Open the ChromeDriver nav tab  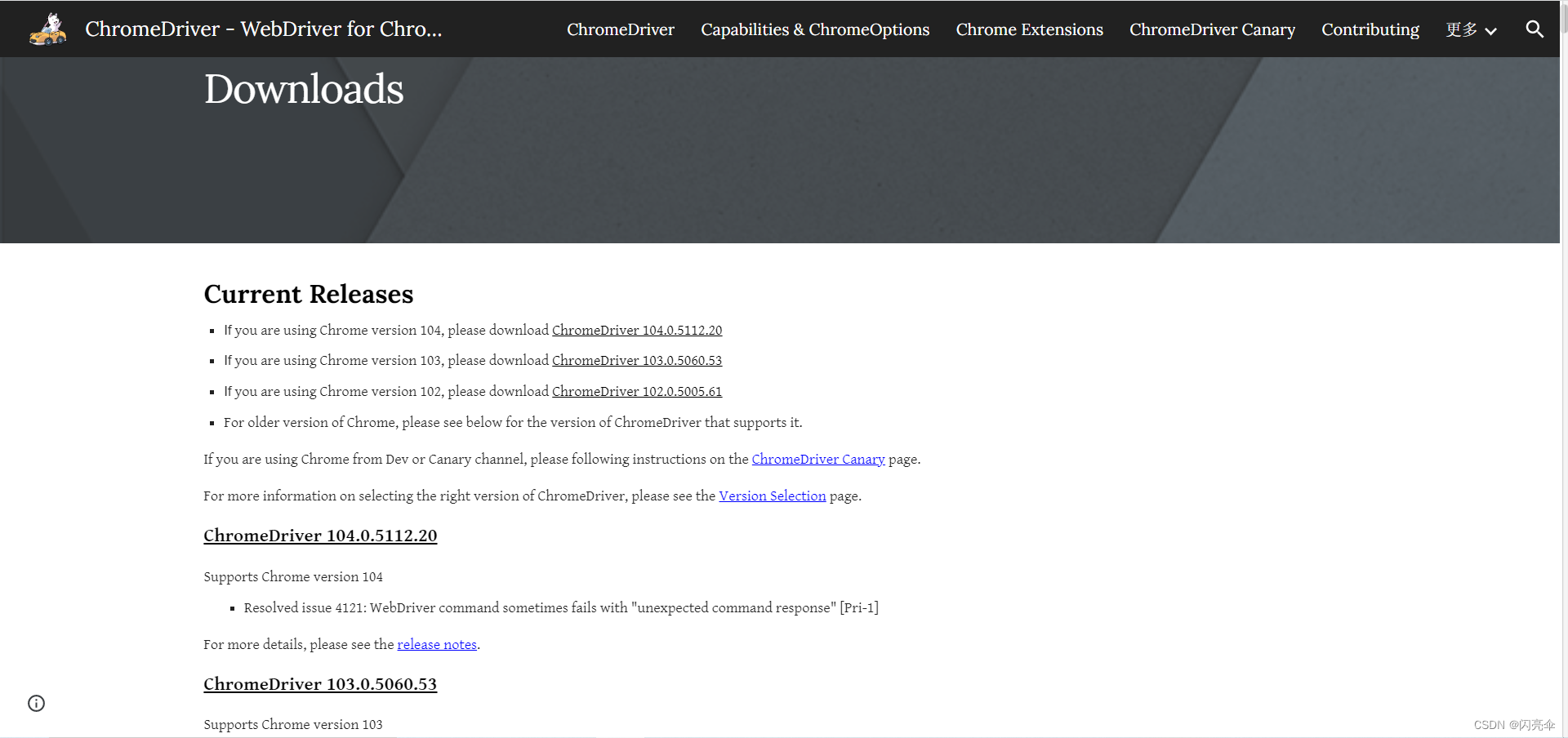[621, 29]
